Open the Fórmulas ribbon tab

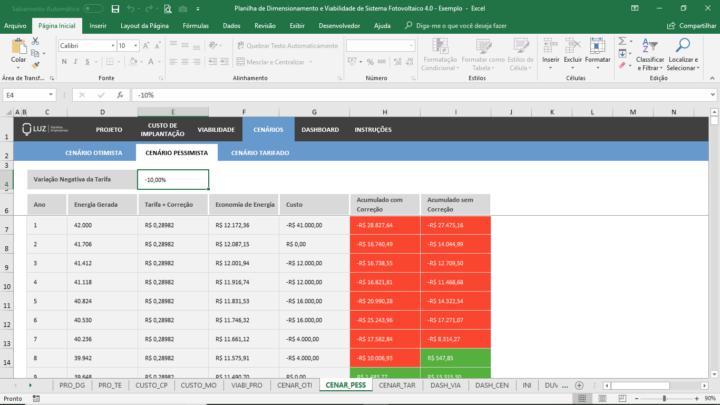click(195, 25)
